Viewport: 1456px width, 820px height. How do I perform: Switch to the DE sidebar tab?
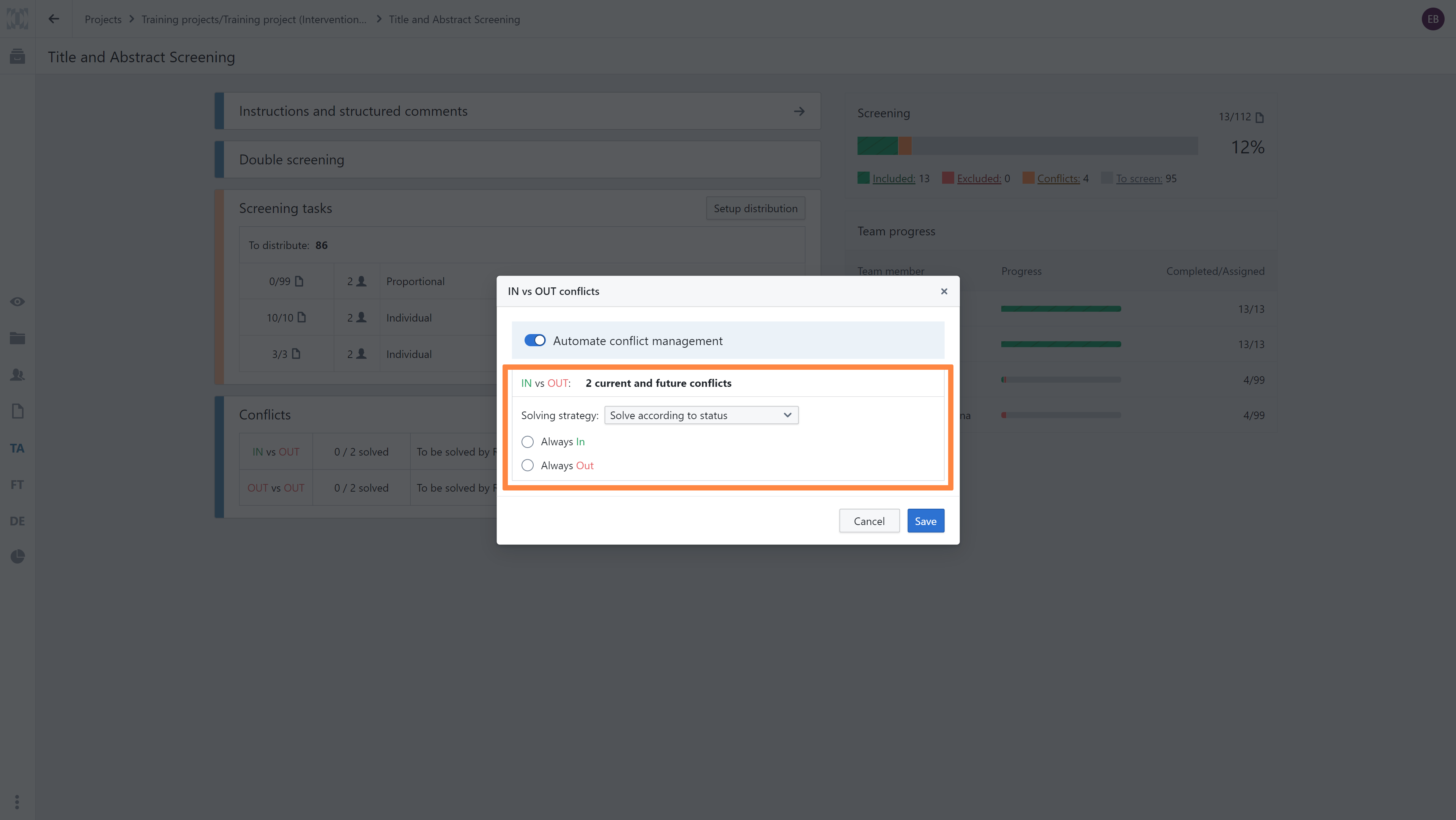[17, 520]
